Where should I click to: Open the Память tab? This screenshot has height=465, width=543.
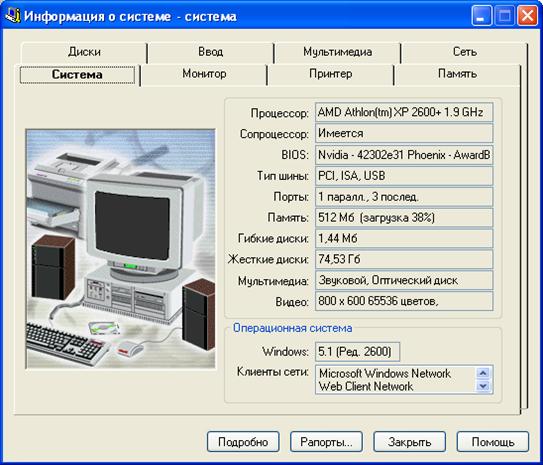(x=457, y=74)
